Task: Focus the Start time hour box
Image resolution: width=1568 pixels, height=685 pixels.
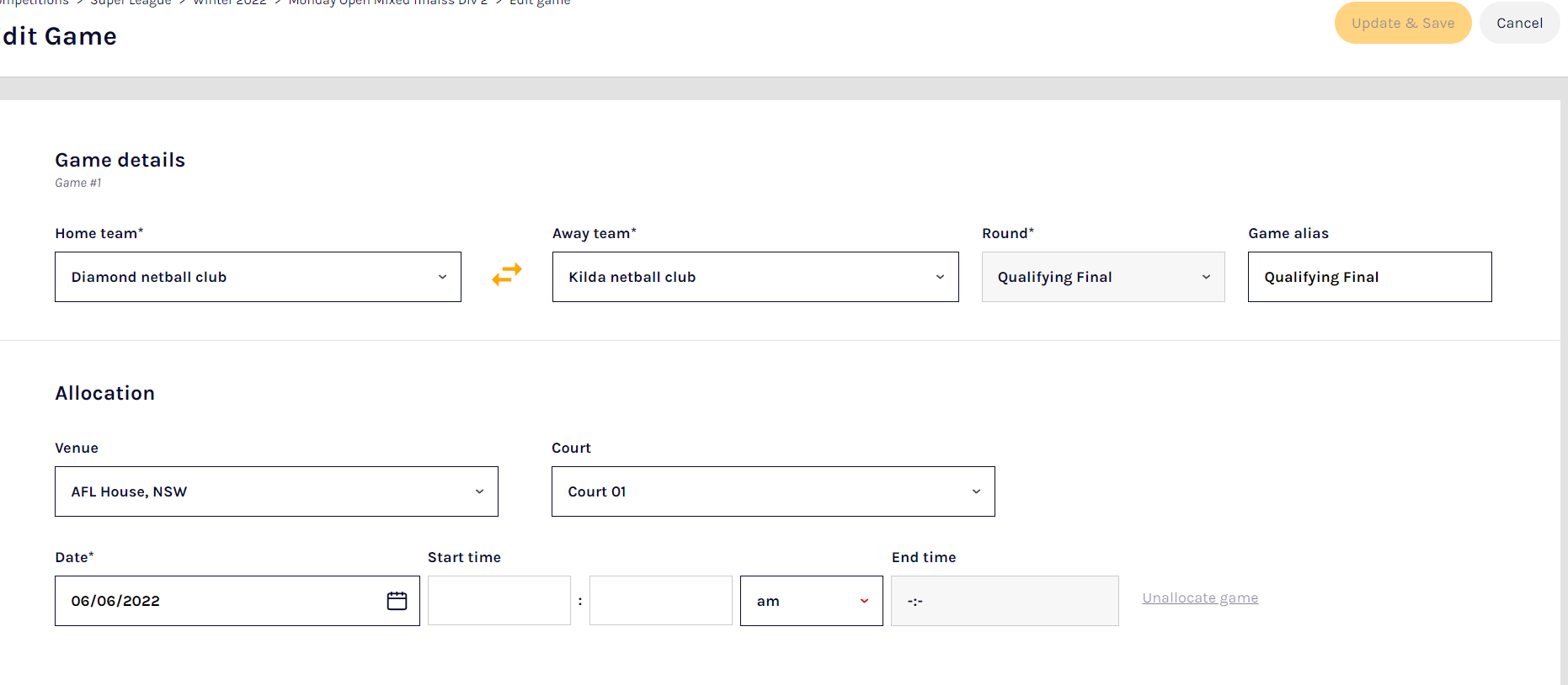Action: tap(499, 601)
